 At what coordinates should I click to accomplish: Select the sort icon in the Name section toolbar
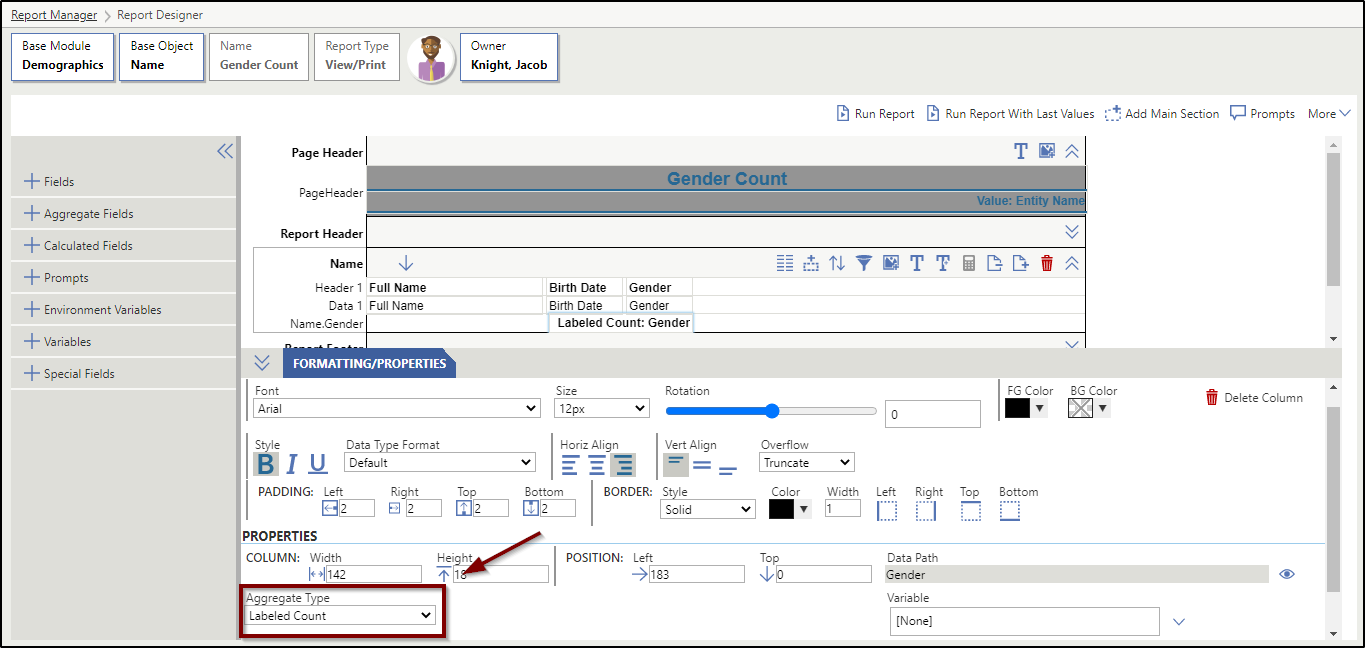pos(837,263)
